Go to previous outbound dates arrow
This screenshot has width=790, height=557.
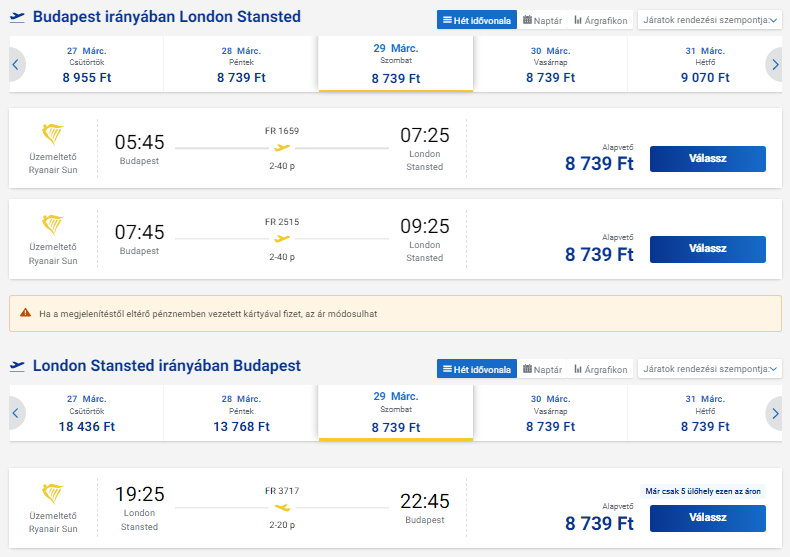(16, 65)
